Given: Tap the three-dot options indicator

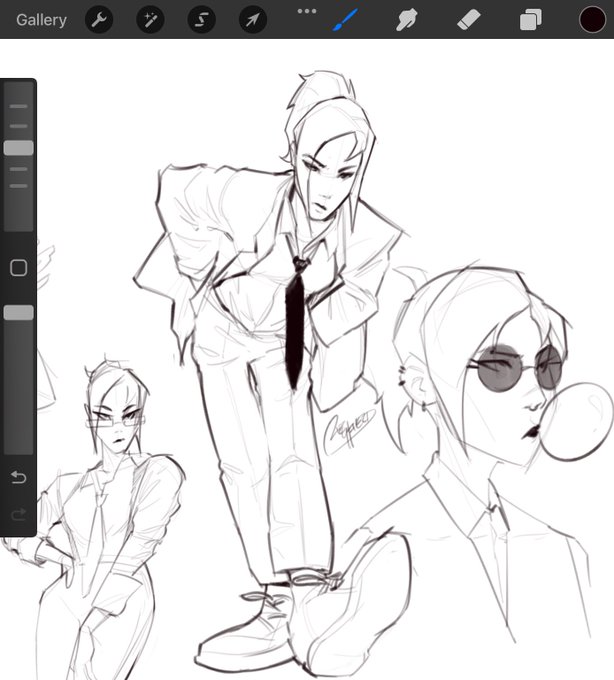Looking at the screenshot, I should [x=307, y=11].
